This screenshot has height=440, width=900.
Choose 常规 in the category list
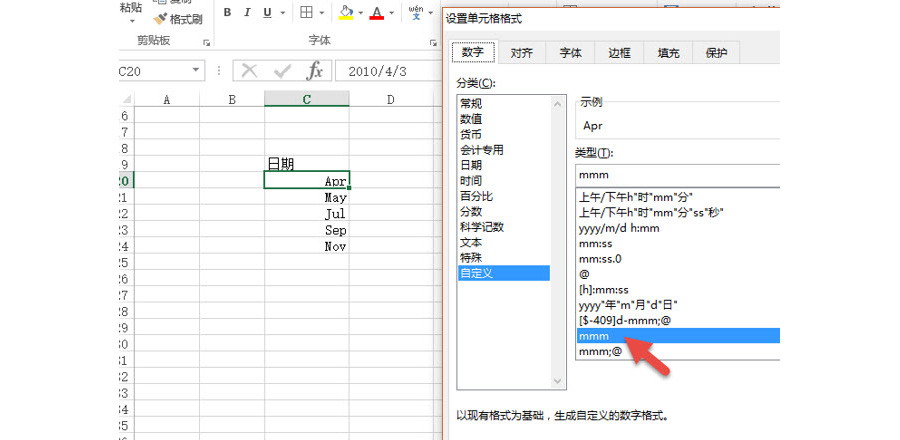(504, 104)
